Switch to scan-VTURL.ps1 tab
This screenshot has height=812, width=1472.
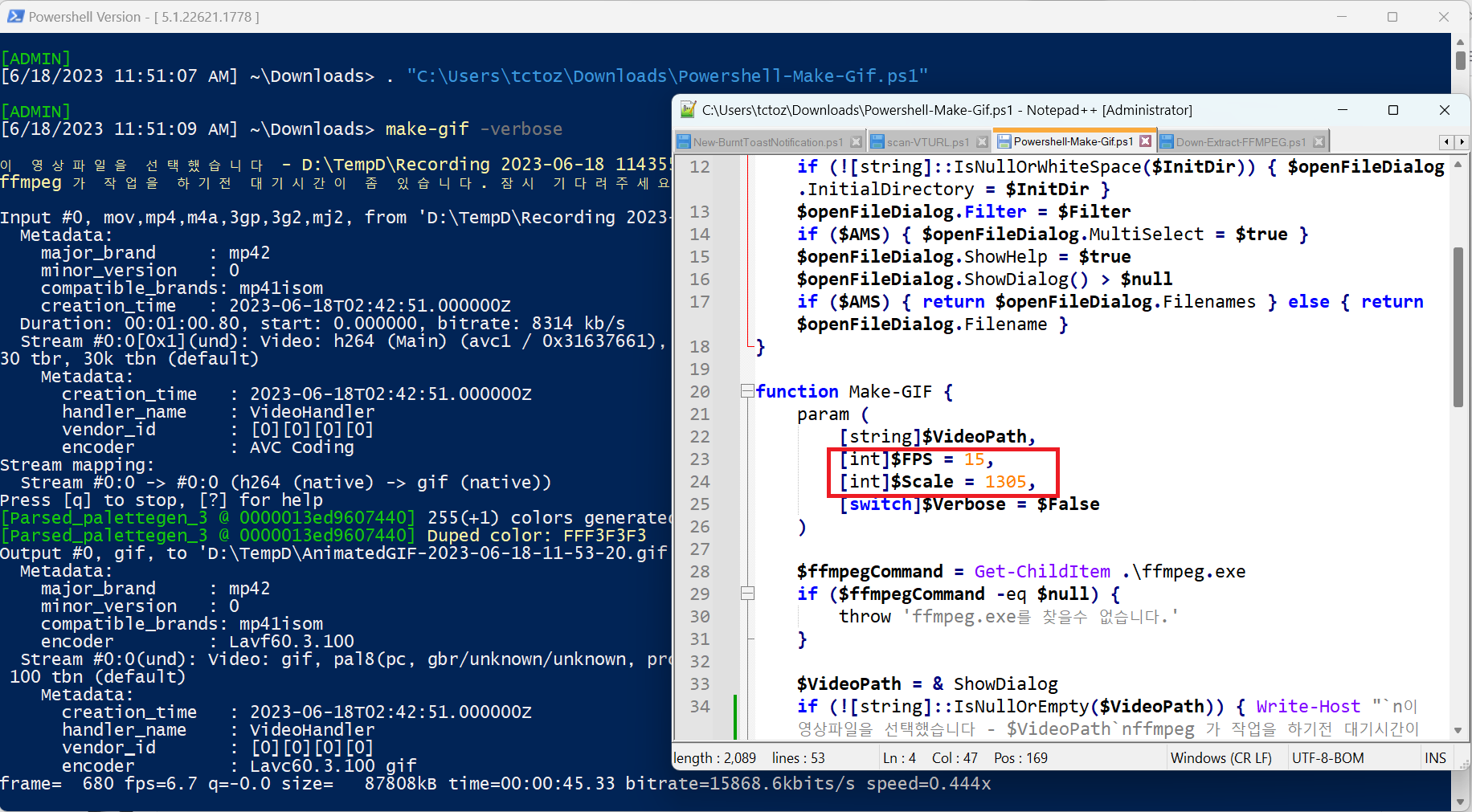(930, 142)
